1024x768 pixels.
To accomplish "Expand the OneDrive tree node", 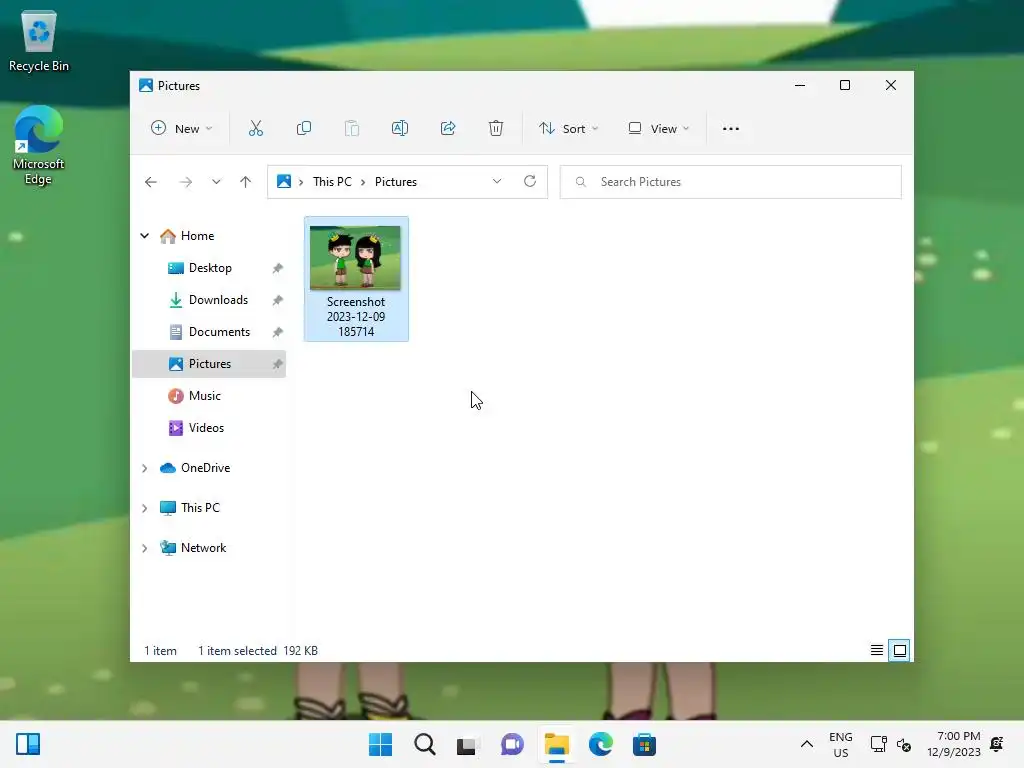I will [144, 468].
